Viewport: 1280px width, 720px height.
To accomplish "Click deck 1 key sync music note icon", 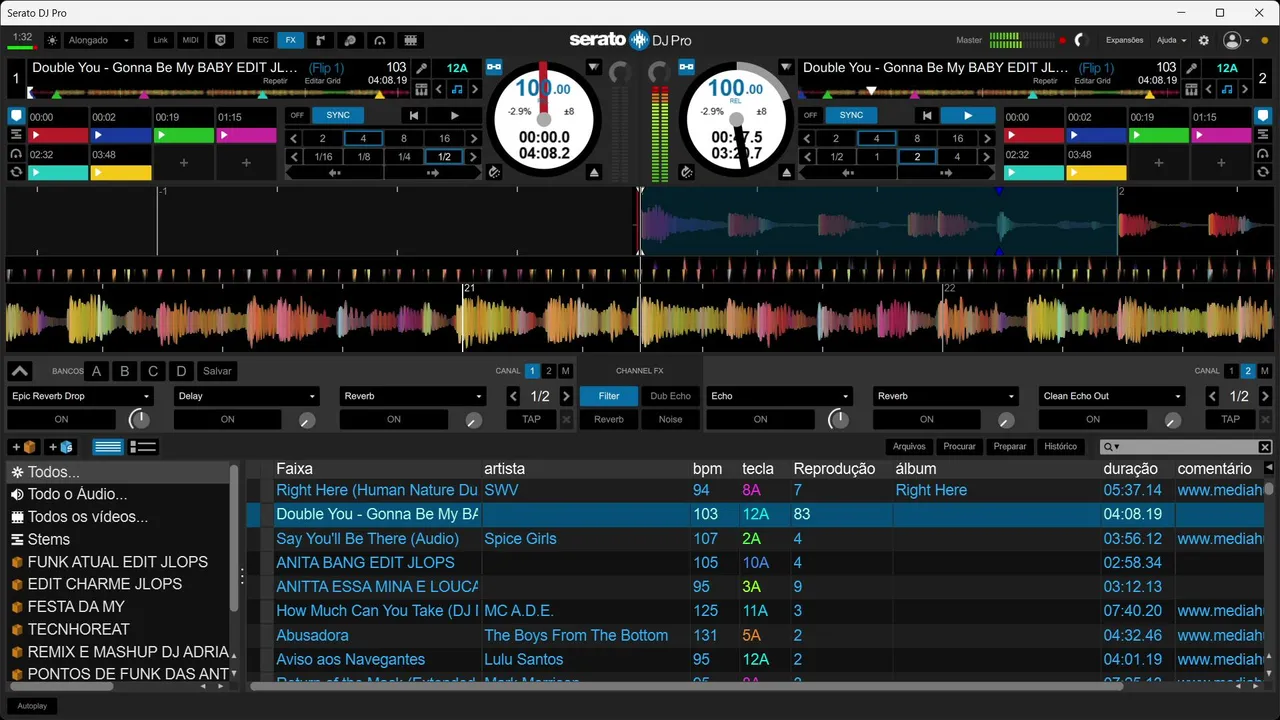I will [x=457, y=89].
